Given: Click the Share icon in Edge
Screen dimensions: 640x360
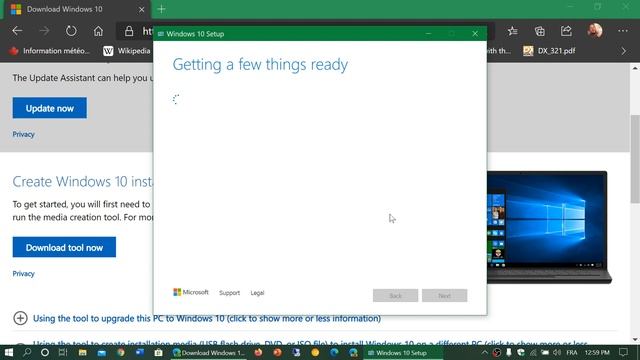Looking at the screenshot, I should pos(566,31).
